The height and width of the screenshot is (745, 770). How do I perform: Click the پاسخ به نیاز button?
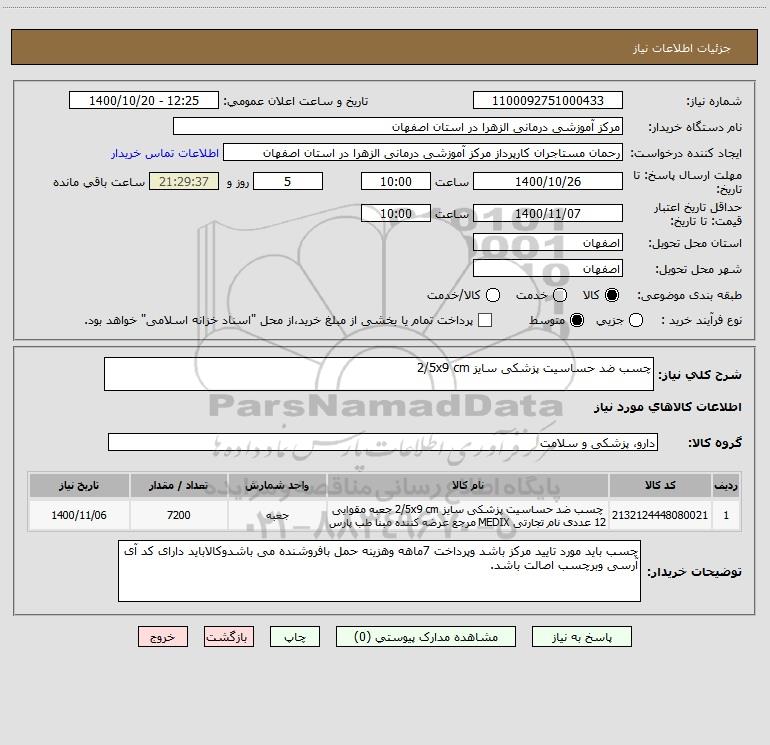581,637
